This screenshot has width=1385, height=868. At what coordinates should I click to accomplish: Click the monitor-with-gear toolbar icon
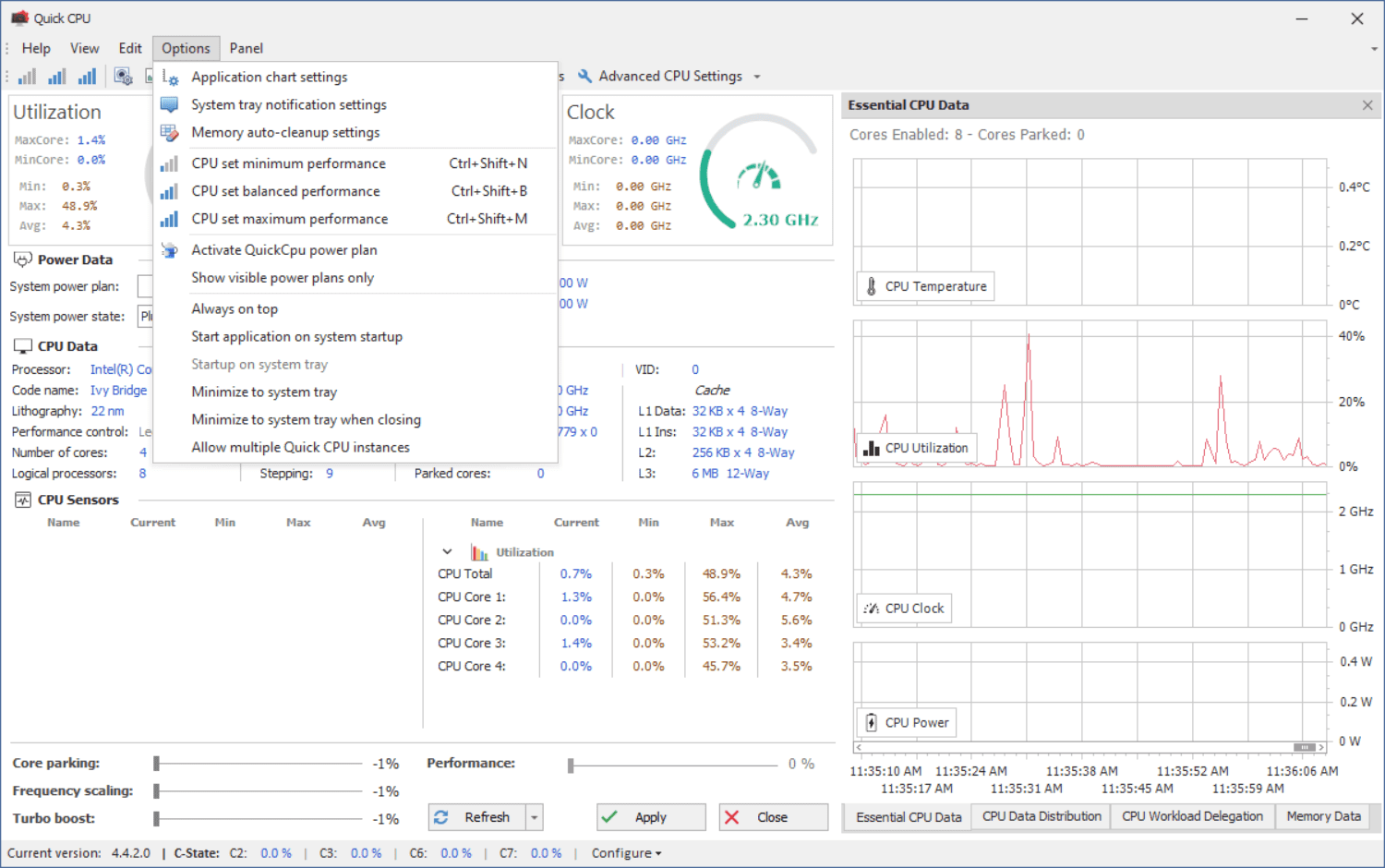click(x=123, y=77)
